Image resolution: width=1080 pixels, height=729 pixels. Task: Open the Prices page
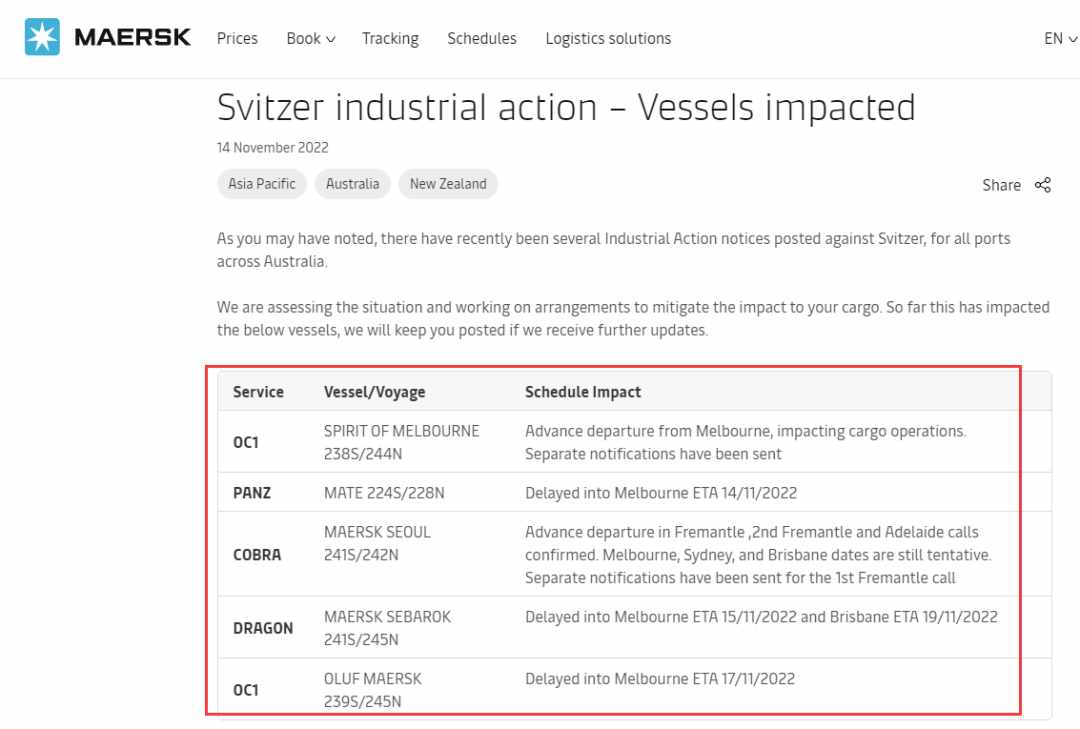[x=237, y=39]
